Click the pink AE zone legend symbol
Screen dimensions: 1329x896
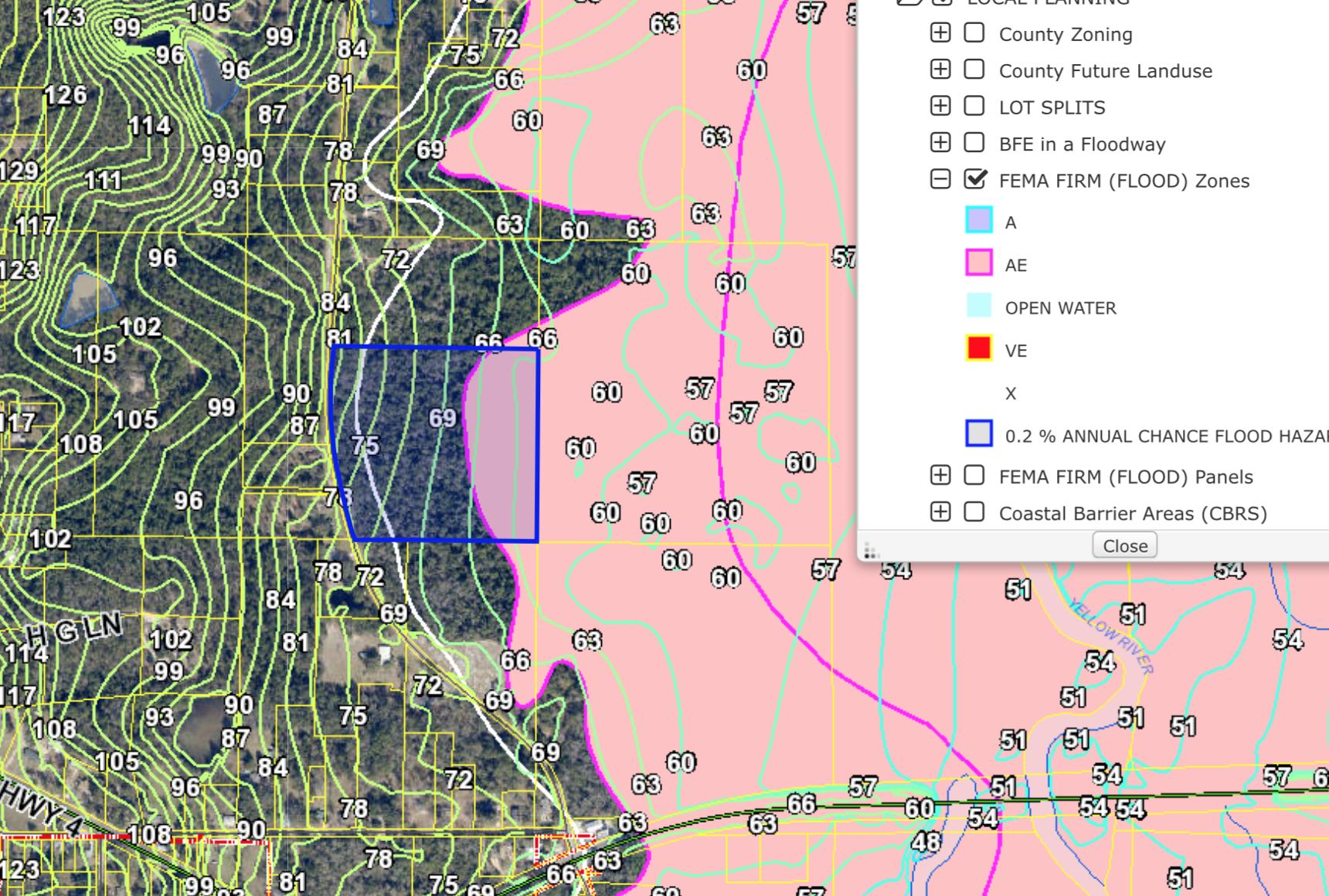click(979, 263)
